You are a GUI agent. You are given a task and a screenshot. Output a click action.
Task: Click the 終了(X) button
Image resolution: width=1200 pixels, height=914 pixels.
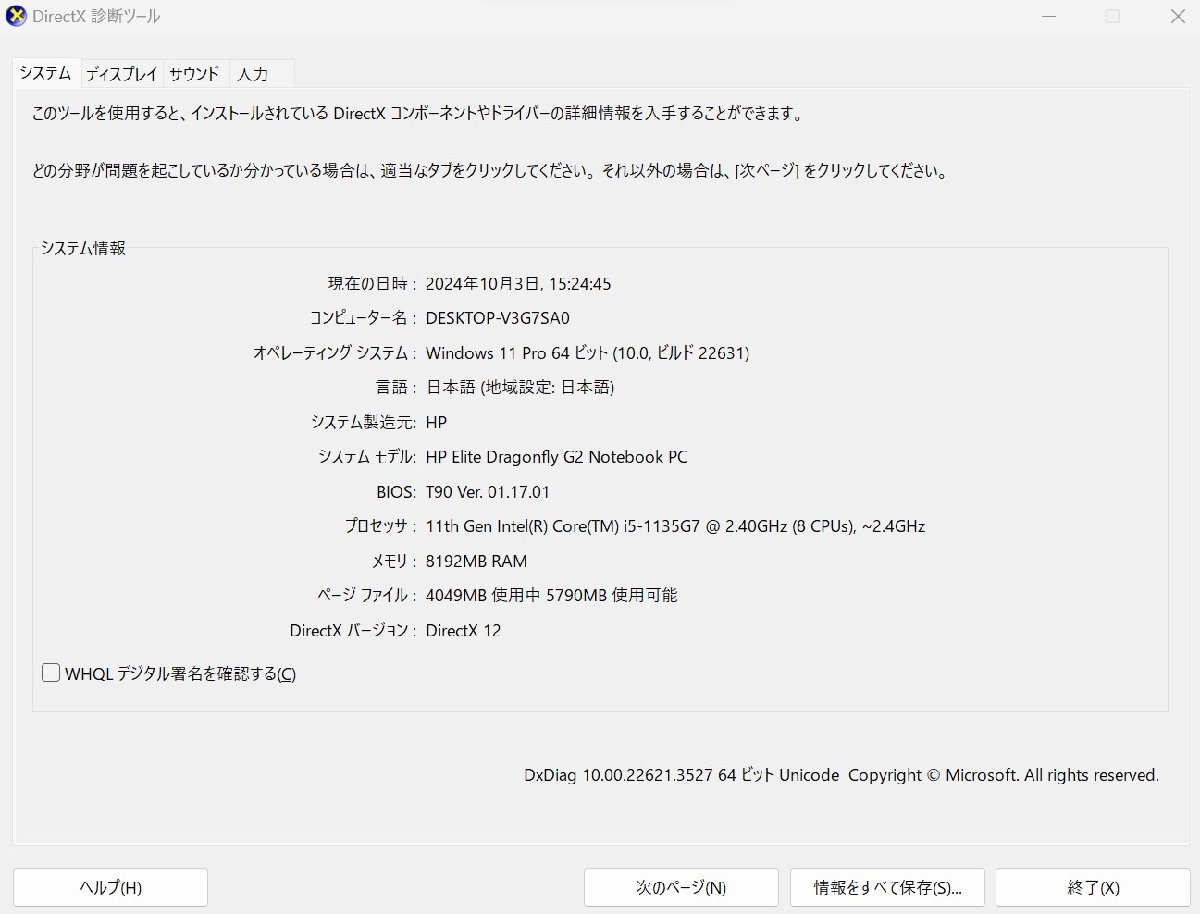click(1092, 887)
